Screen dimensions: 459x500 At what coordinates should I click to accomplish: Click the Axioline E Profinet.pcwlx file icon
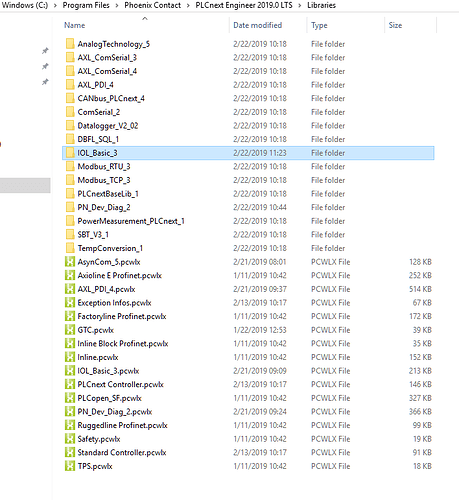point(70,275)
